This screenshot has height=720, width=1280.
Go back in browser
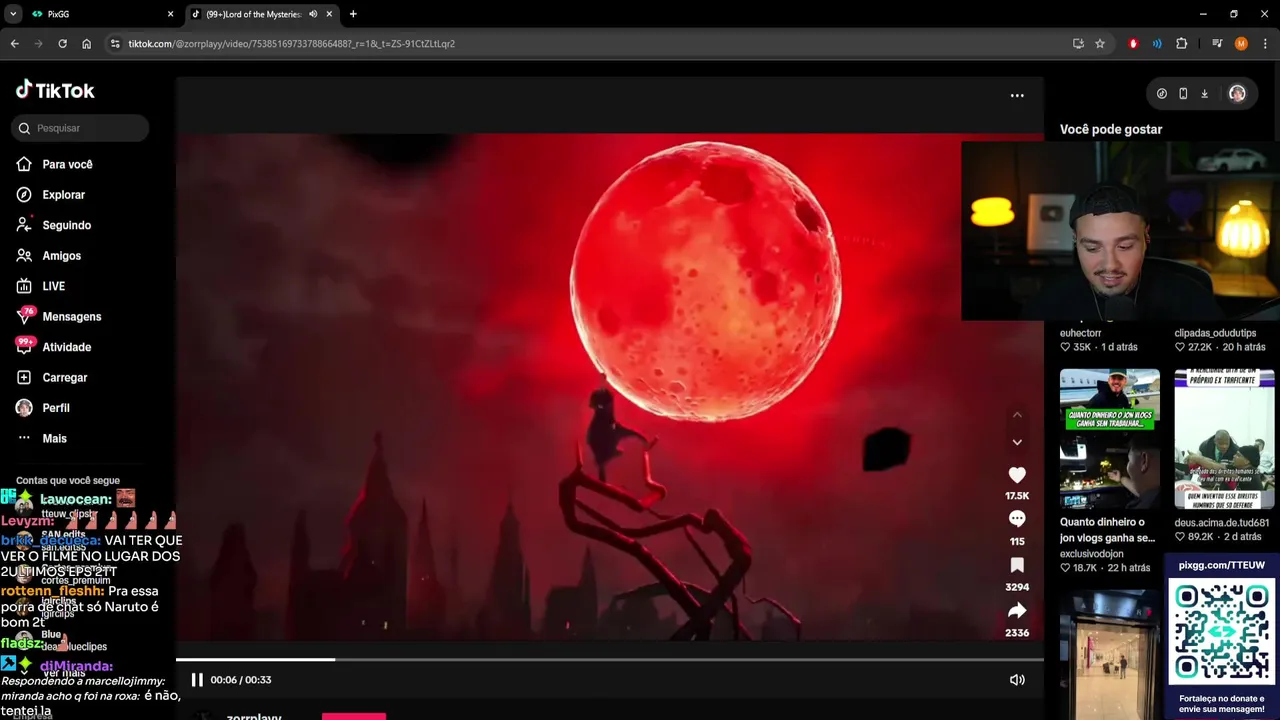point(14,44)
